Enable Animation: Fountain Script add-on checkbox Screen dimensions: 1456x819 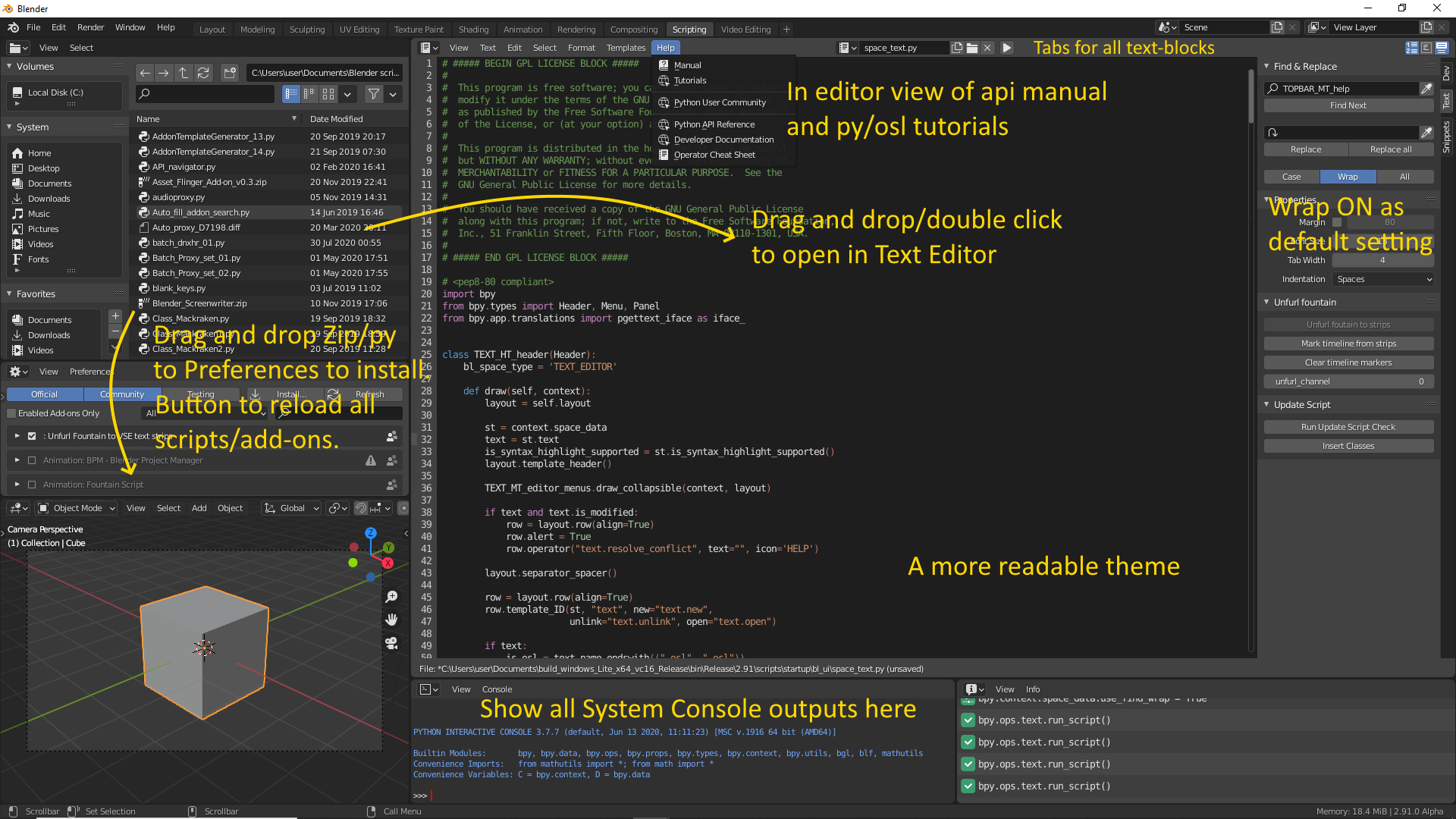click(x=32, y=485)
